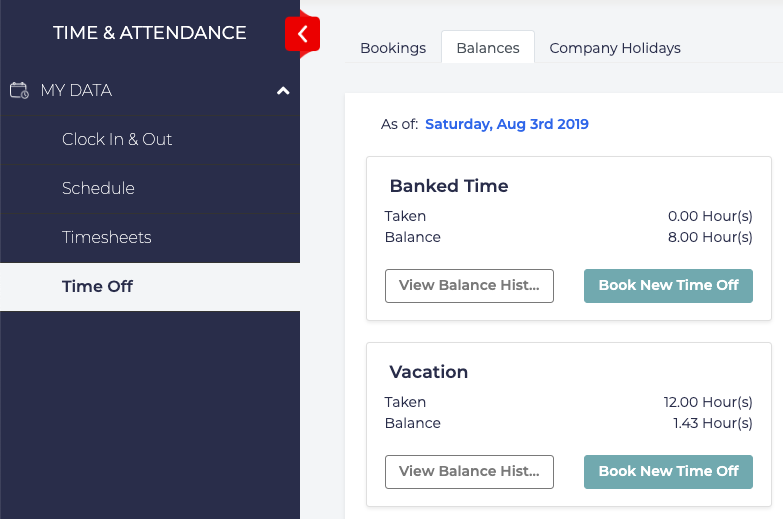Click the Saturday, Aug 3rd 2019 date link
The height and width of the screenshot is (519, 783).
pos(507,125)
